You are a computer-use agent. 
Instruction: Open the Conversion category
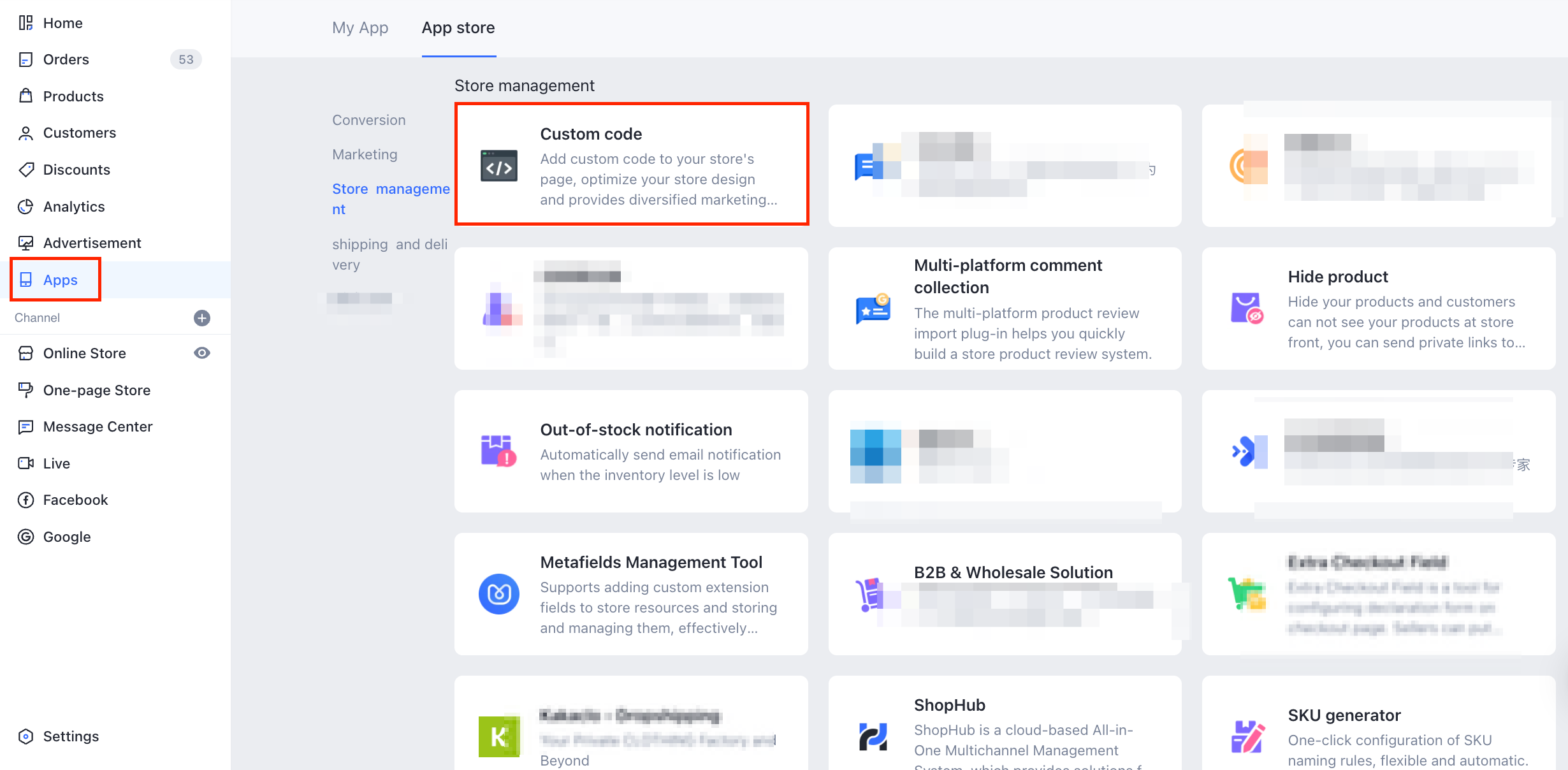point(368,120)
